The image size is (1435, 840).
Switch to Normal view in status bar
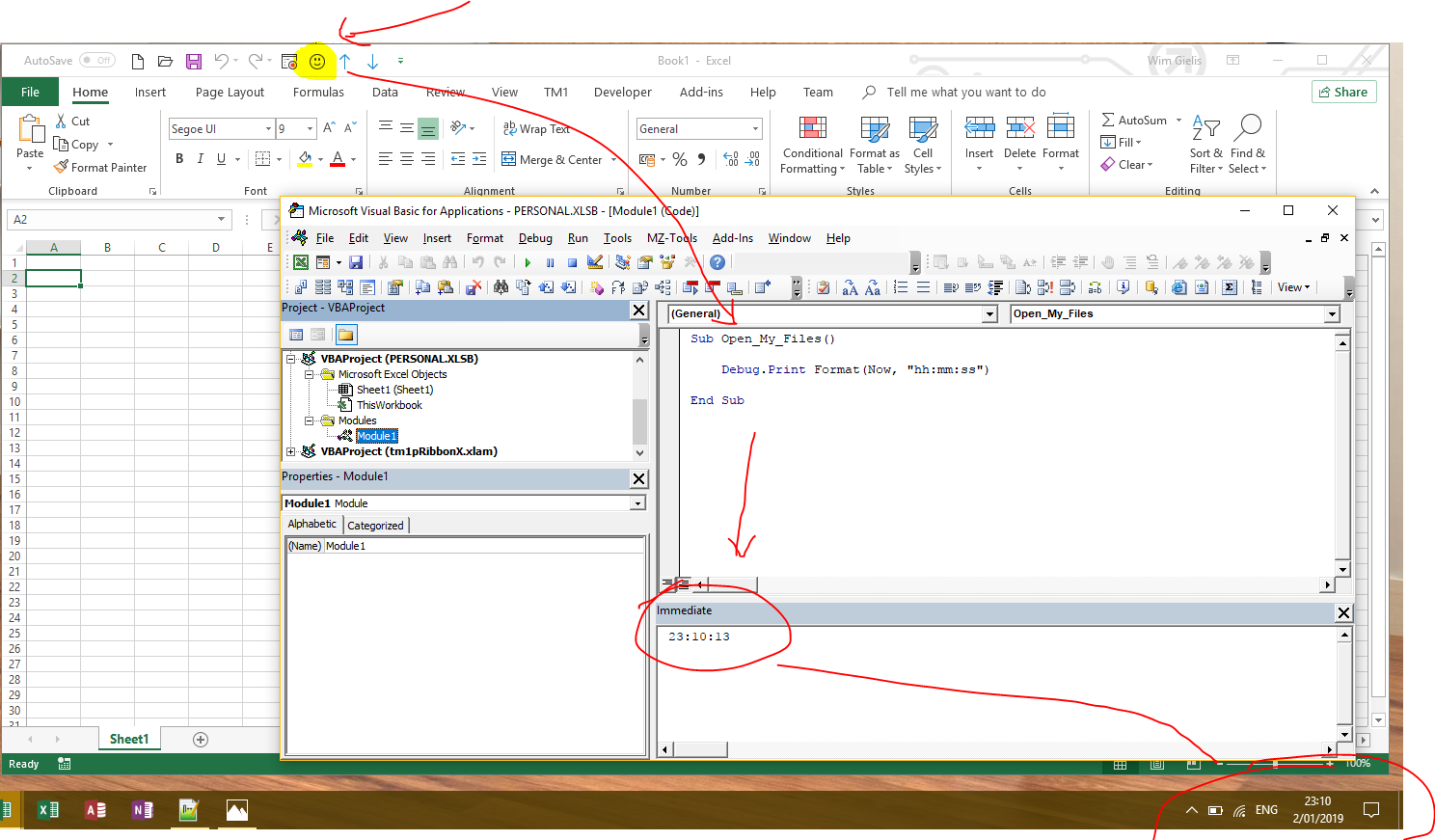(x=1121, y=764)
